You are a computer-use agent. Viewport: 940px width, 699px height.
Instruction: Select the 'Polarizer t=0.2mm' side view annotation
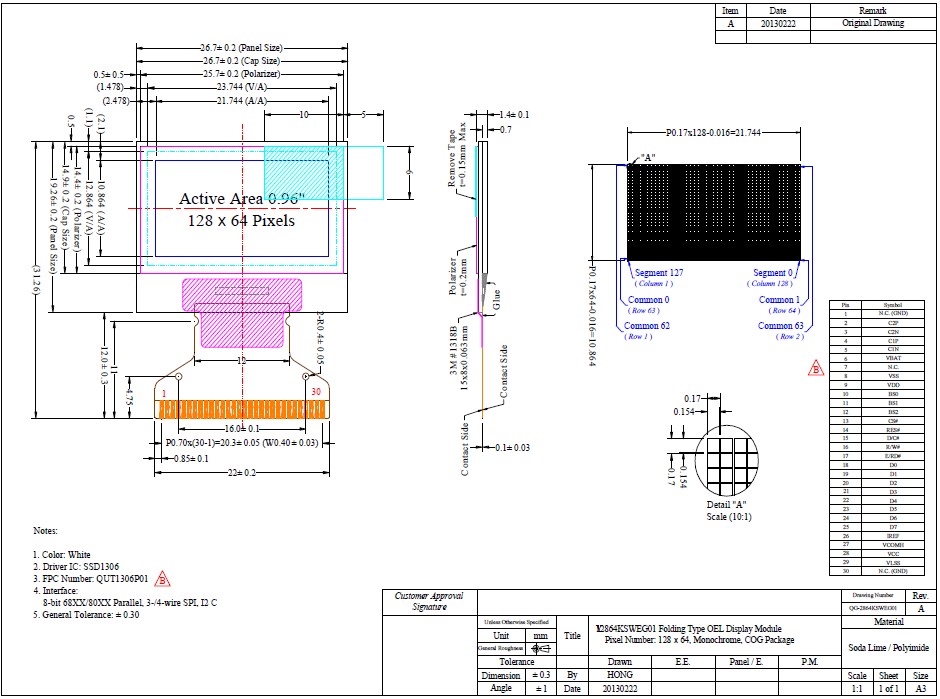[x=456, y=276]
